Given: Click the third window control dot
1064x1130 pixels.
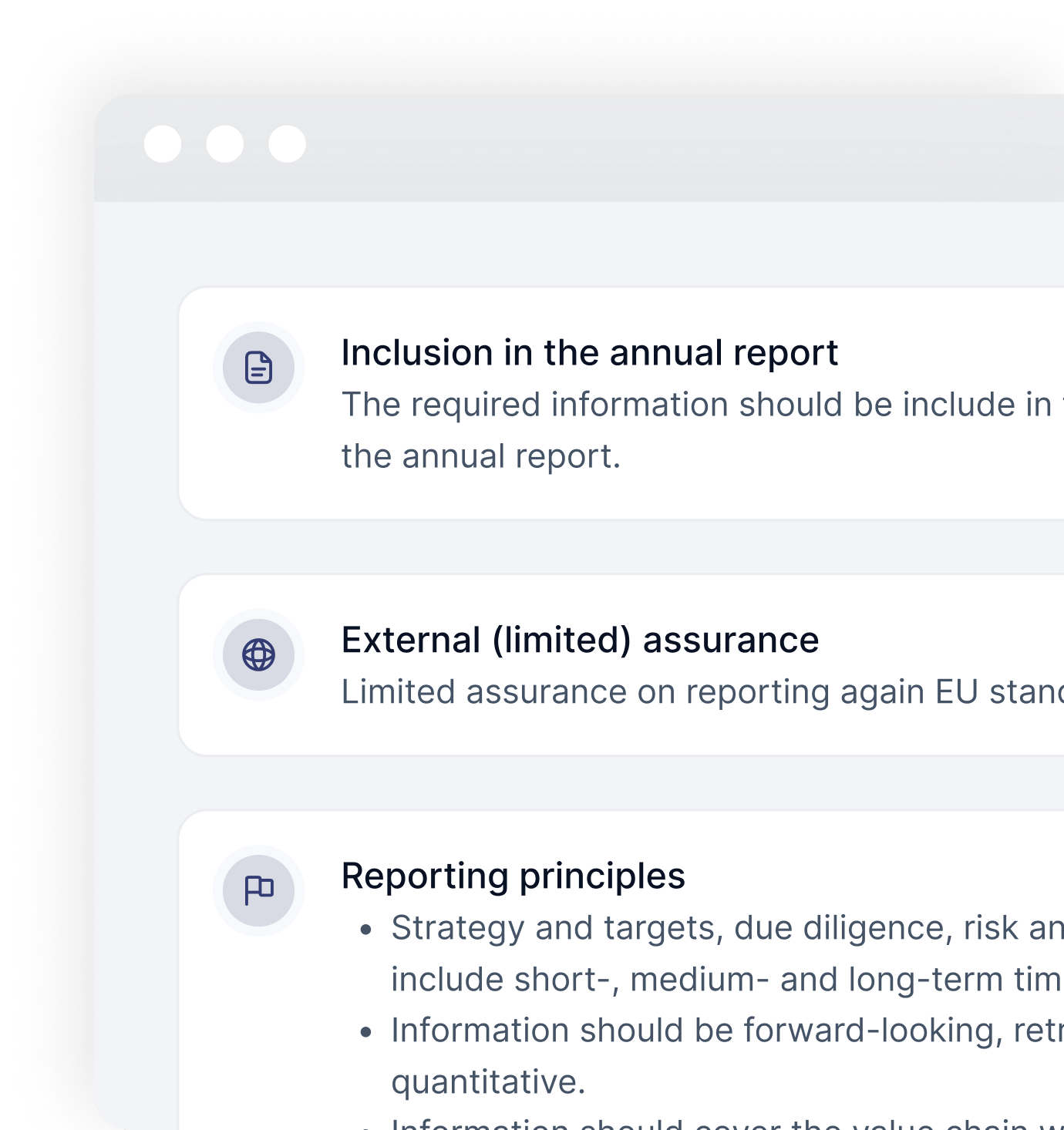Looking at the screenshot, I should click(x=287, y=144).
